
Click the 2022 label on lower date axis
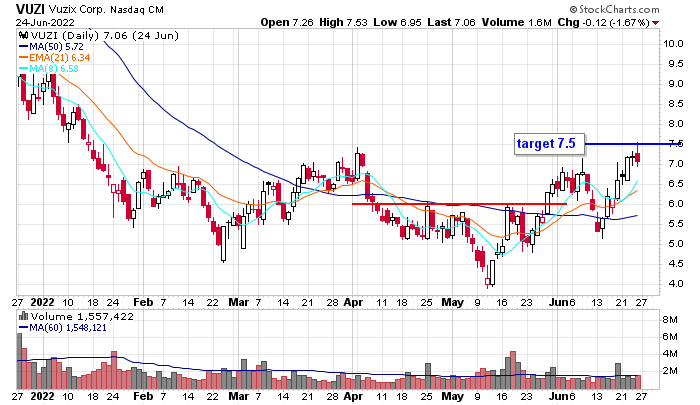[42, 396]
